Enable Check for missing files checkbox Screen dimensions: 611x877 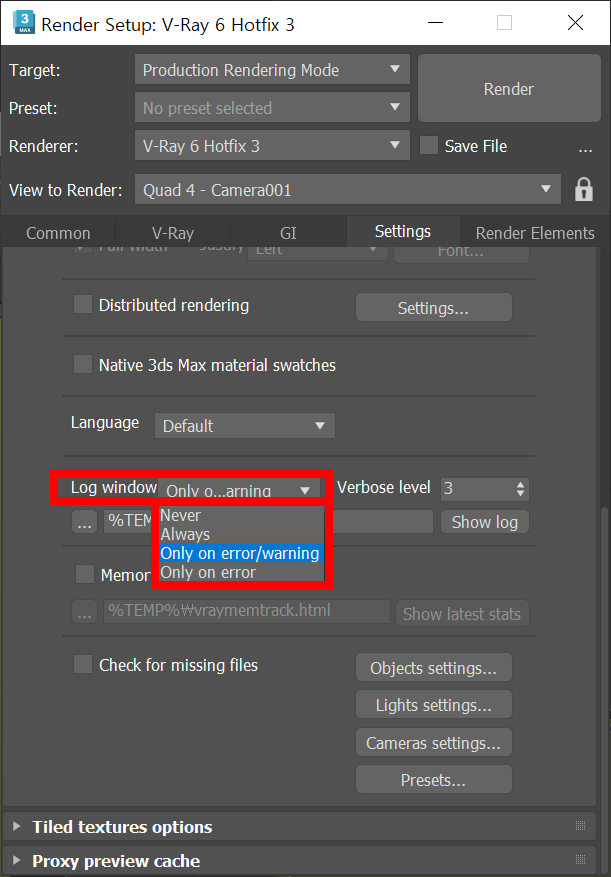[83, 664]
